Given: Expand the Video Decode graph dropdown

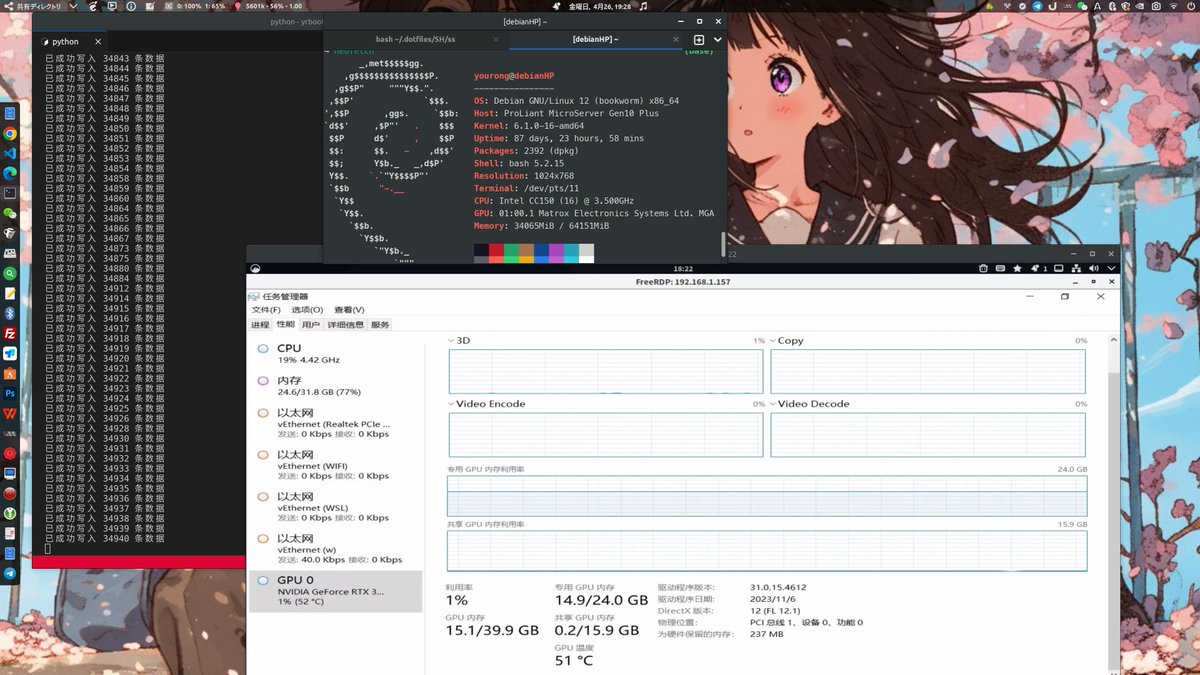Looking at the screenshot, I should (773, 403).
